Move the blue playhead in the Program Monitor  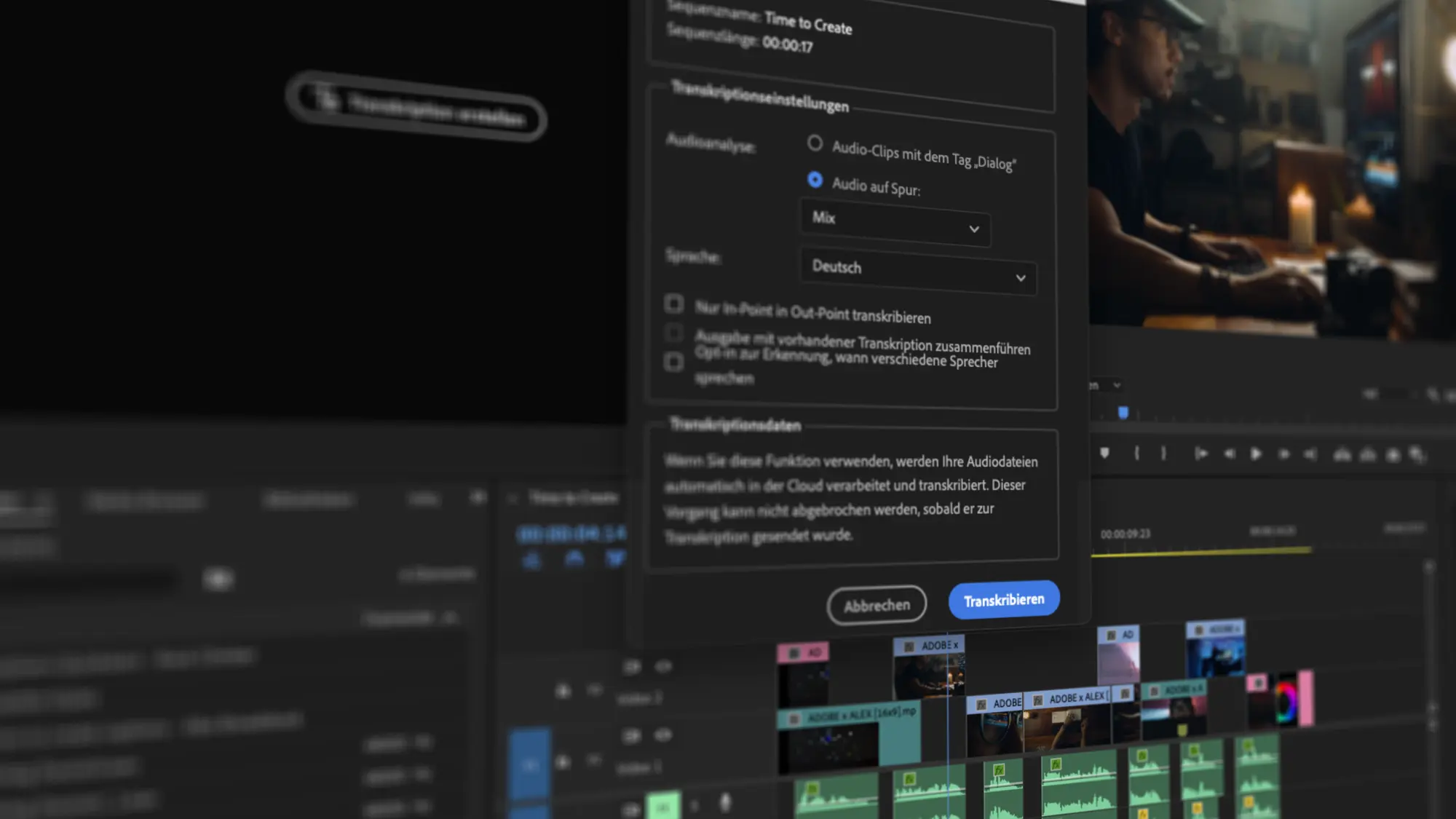pyautogui.click(x=1123, y=413)
